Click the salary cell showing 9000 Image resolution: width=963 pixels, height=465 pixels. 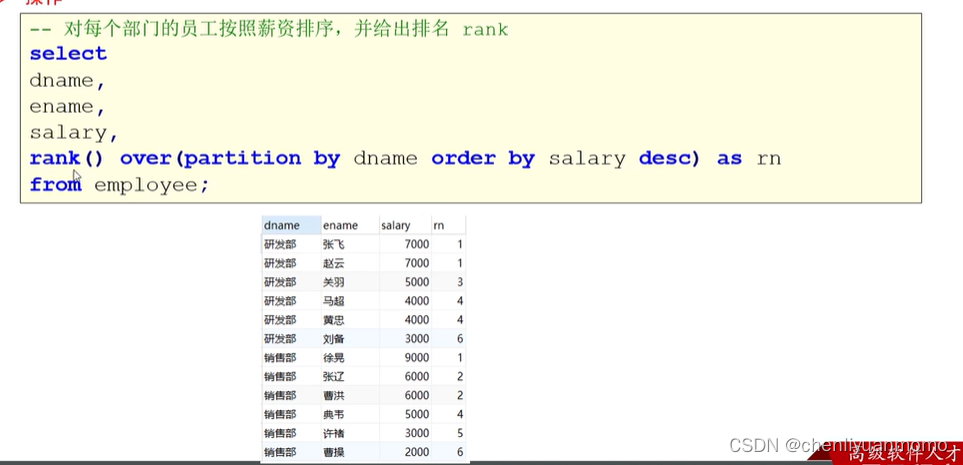point(405,358)
